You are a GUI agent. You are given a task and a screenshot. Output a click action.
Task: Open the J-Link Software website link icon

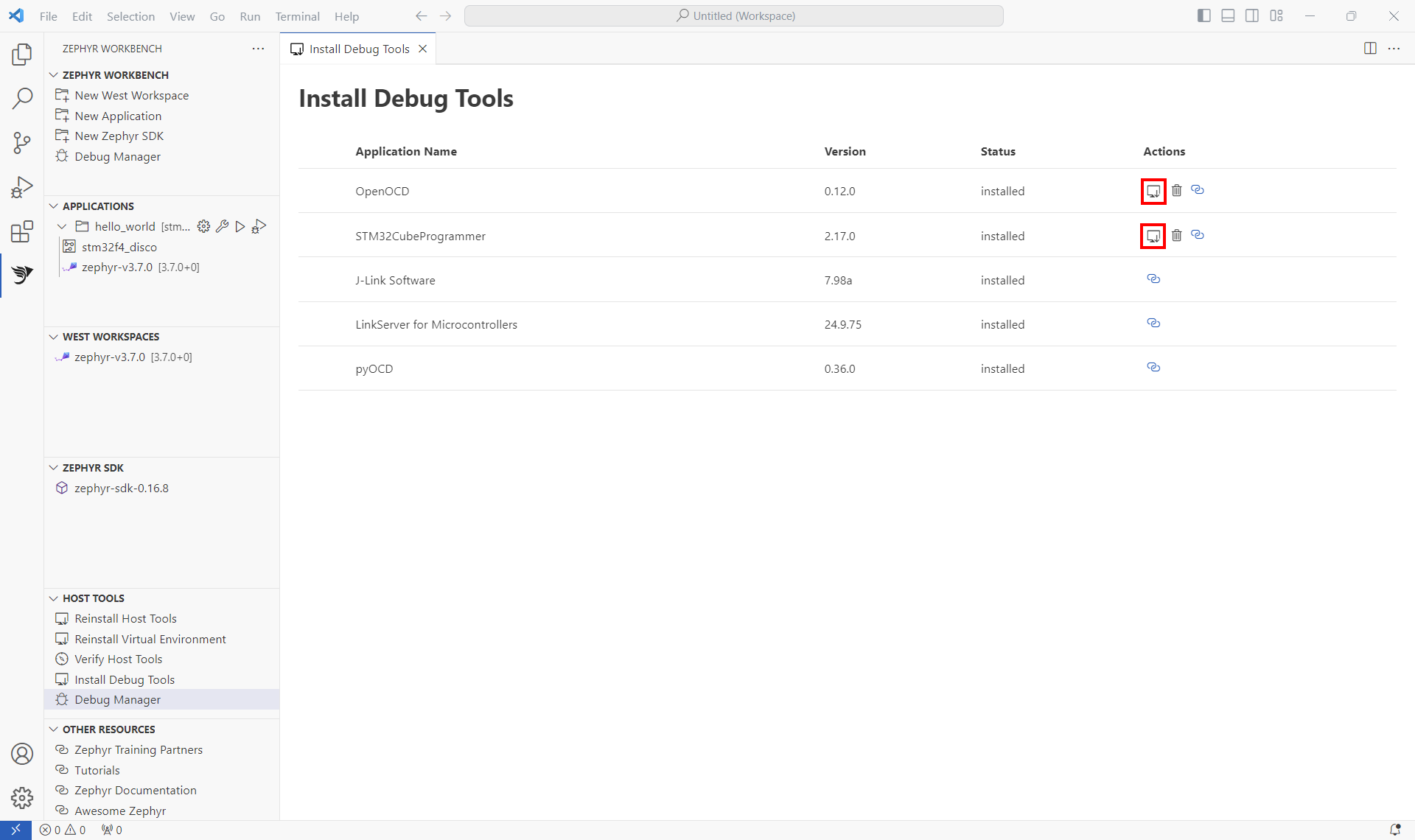coord(1153,279)
